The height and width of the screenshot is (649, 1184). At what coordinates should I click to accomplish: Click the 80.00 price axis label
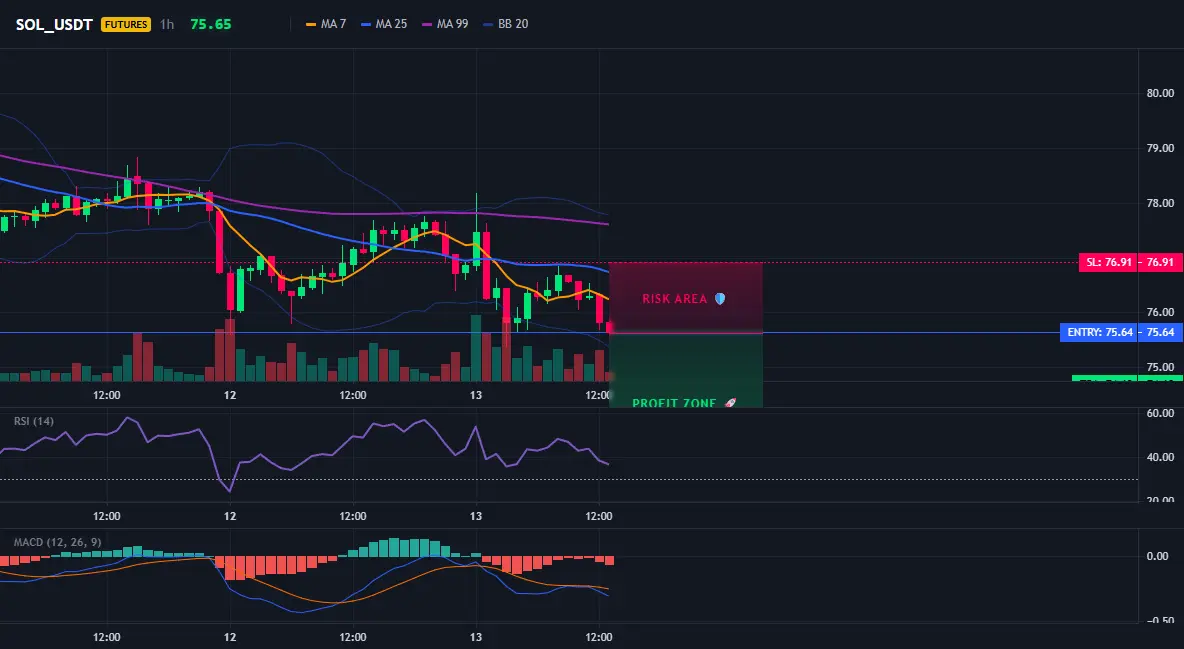pos(1161,93)
